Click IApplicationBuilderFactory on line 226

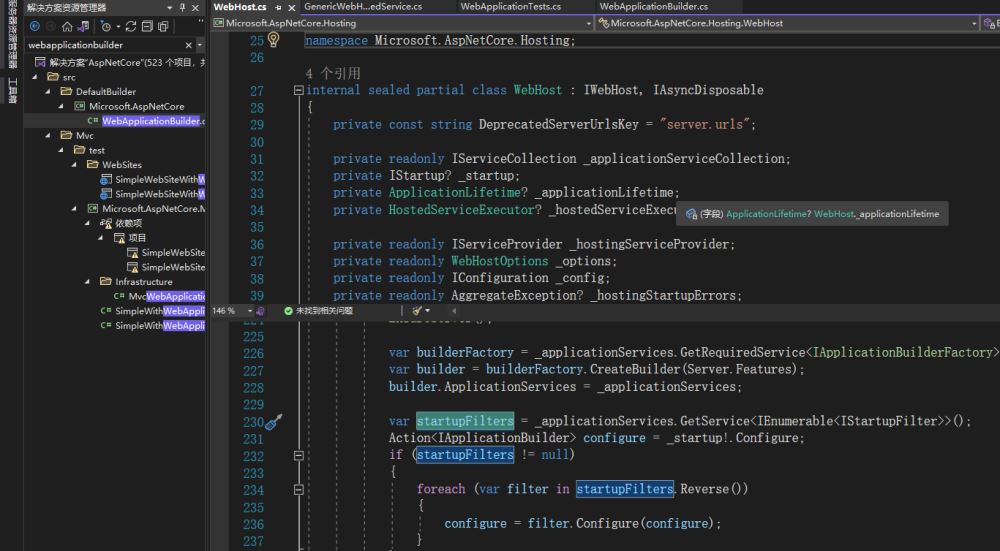pyautogui.click(x=903, y=353)
